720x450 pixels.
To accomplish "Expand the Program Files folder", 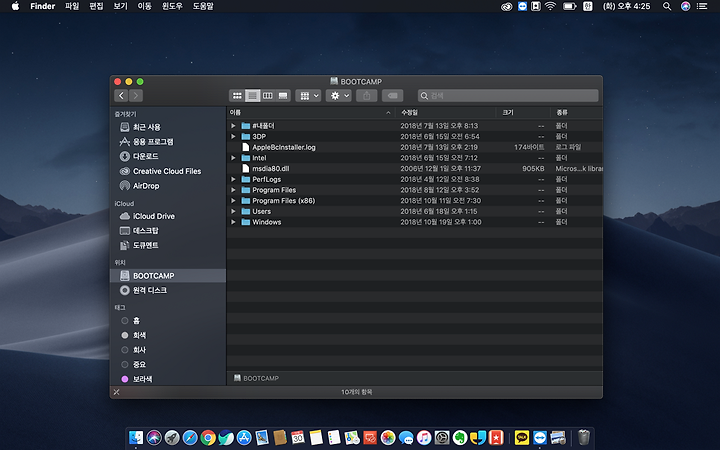I will 233,190.
